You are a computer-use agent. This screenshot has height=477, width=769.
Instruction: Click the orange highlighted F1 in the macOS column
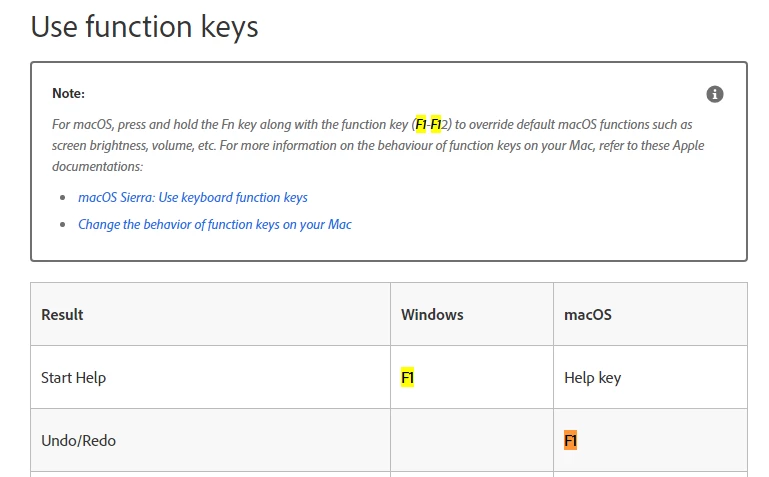pyautogui.click(x=570, y=440)
